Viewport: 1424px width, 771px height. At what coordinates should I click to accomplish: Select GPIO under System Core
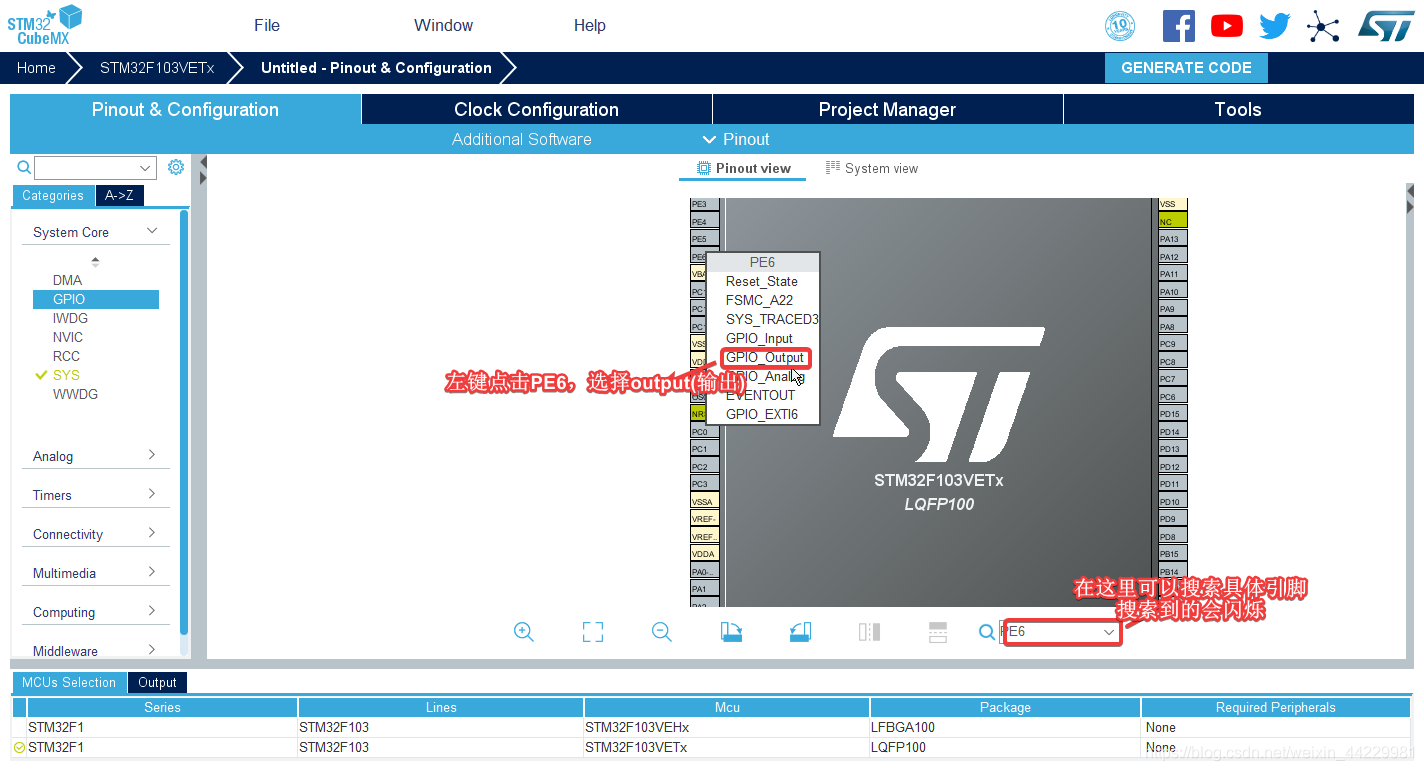coord(95,299)
